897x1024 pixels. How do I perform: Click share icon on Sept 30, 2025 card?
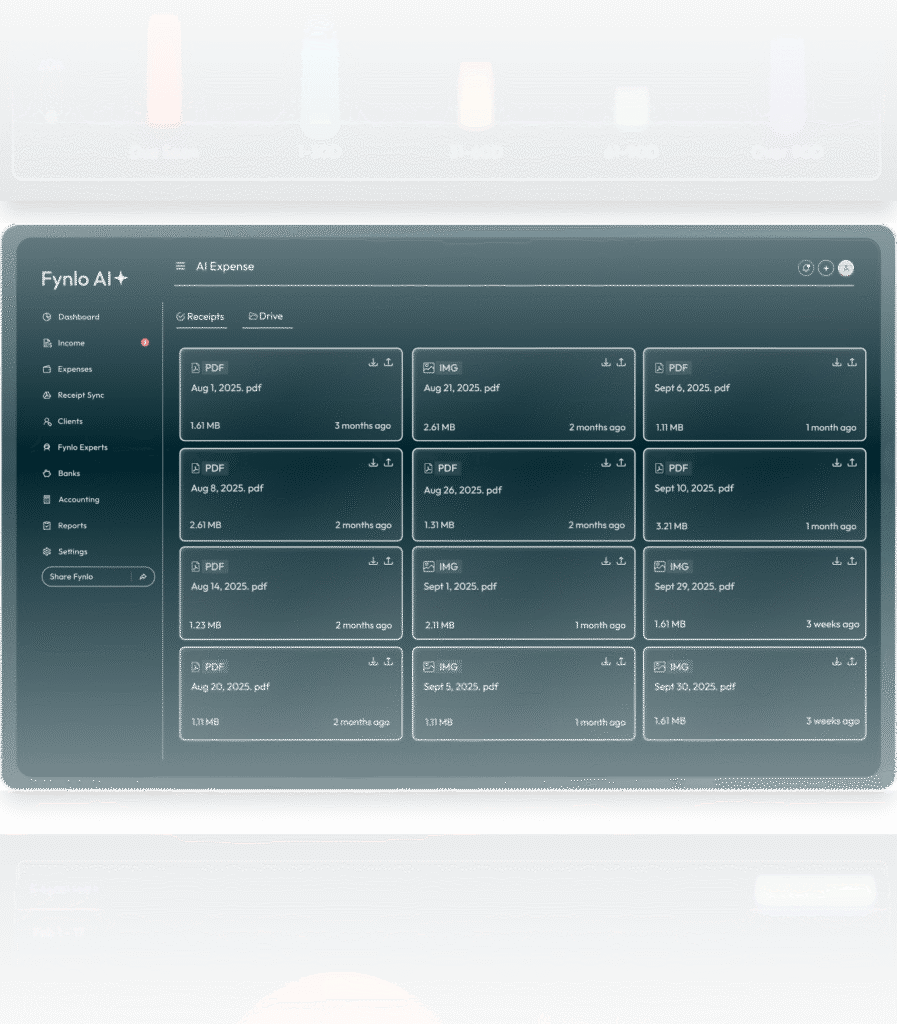click(x=852, y=662)
